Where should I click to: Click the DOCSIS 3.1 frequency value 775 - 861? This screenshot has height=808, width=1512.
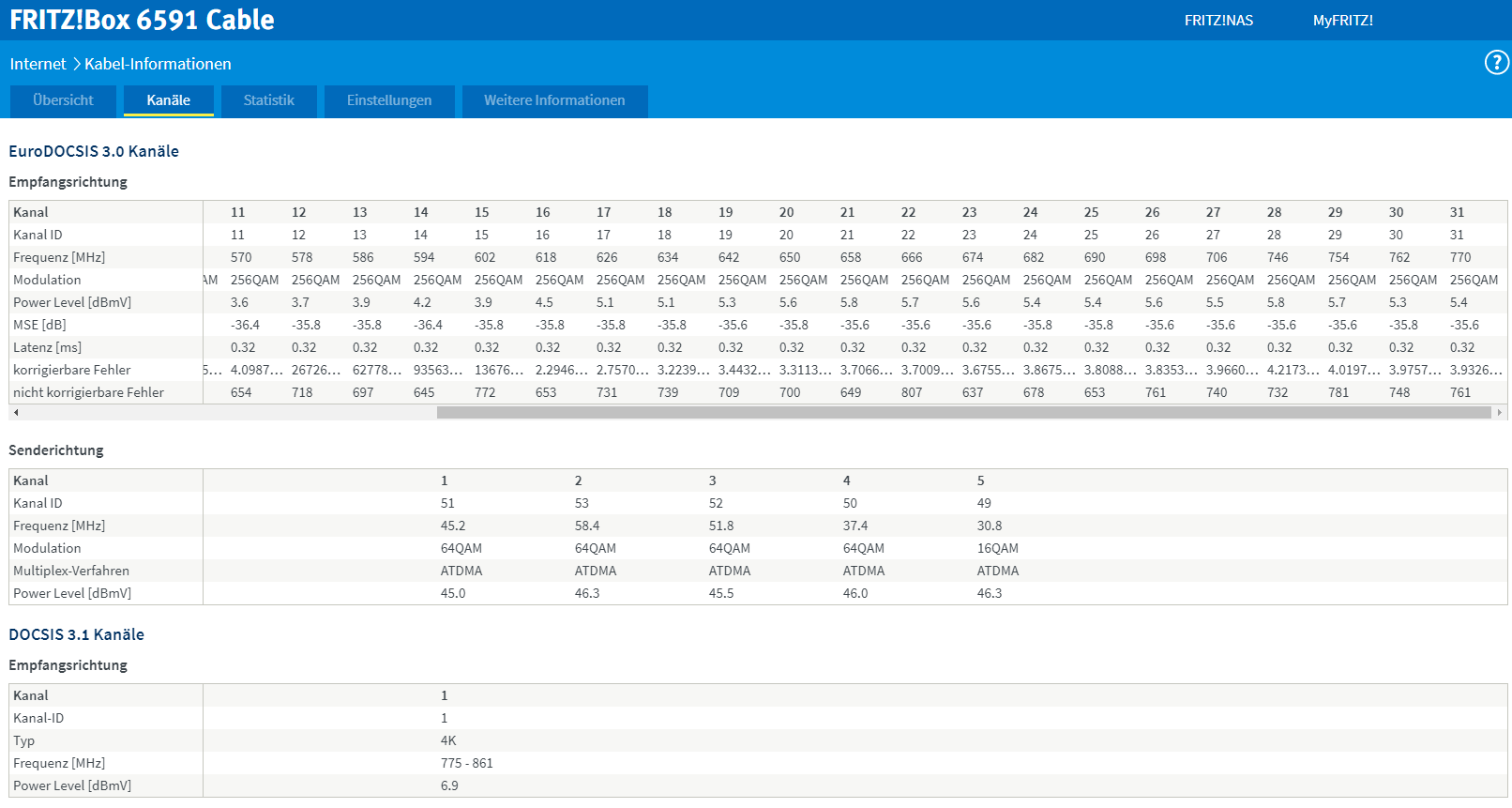point(466,763)
